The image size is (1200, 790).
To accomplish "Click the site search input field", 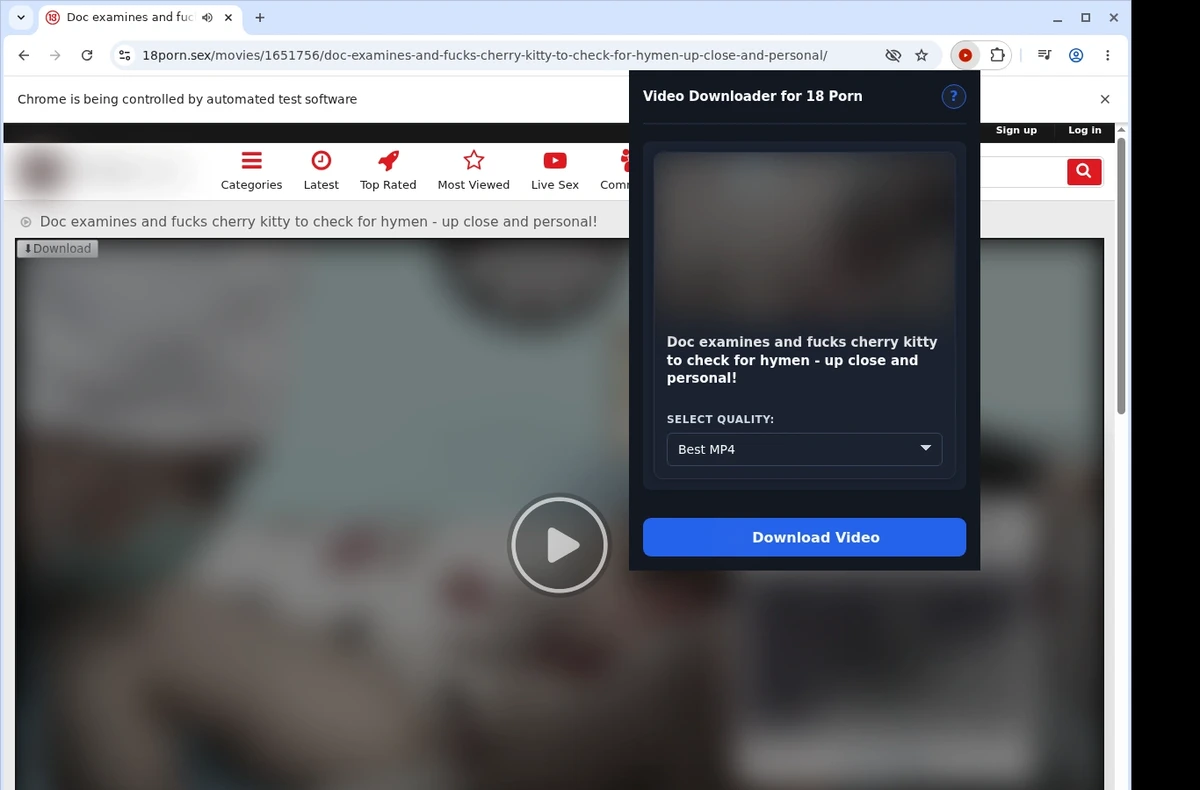I will pos(1023,172).
